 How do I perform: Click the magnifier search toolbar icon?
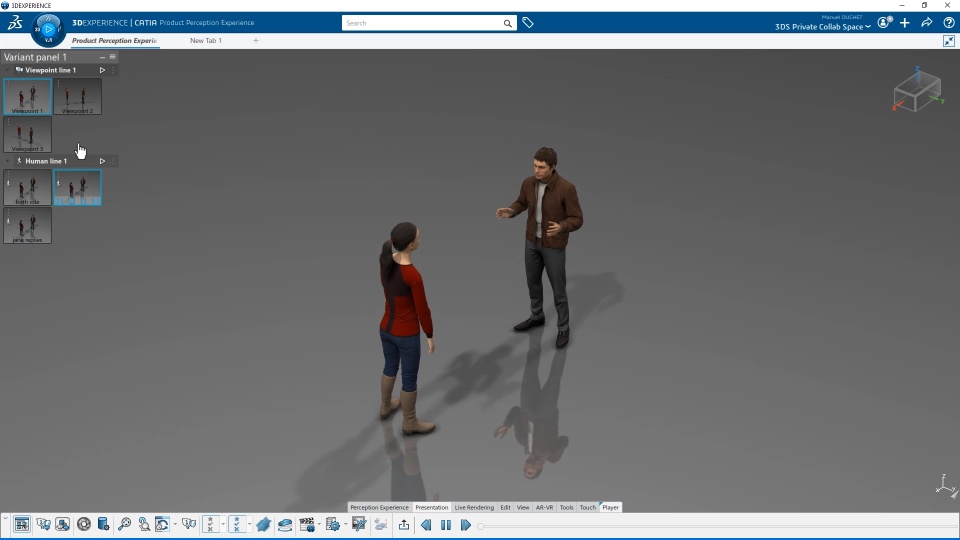(124, 524)
